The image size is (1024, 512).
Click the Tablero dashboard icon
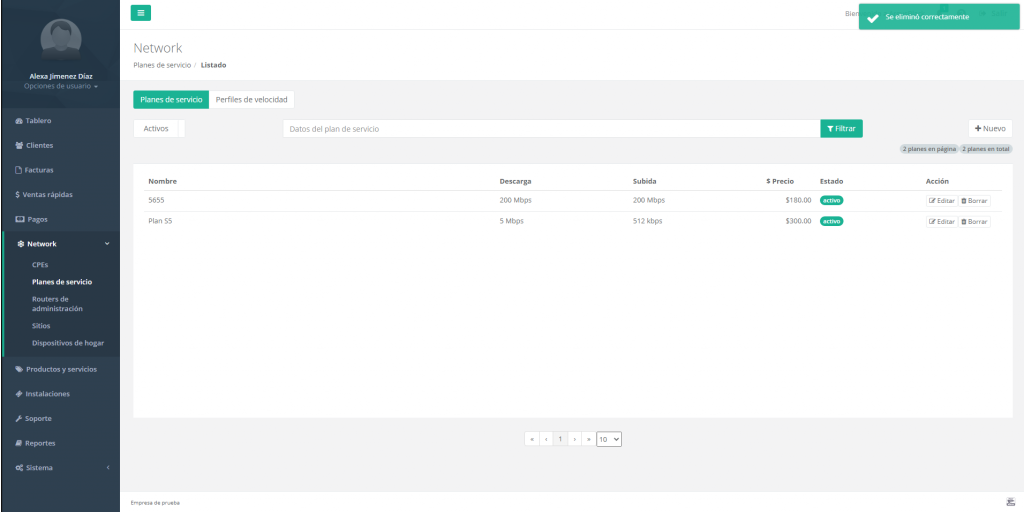[19, 121]
